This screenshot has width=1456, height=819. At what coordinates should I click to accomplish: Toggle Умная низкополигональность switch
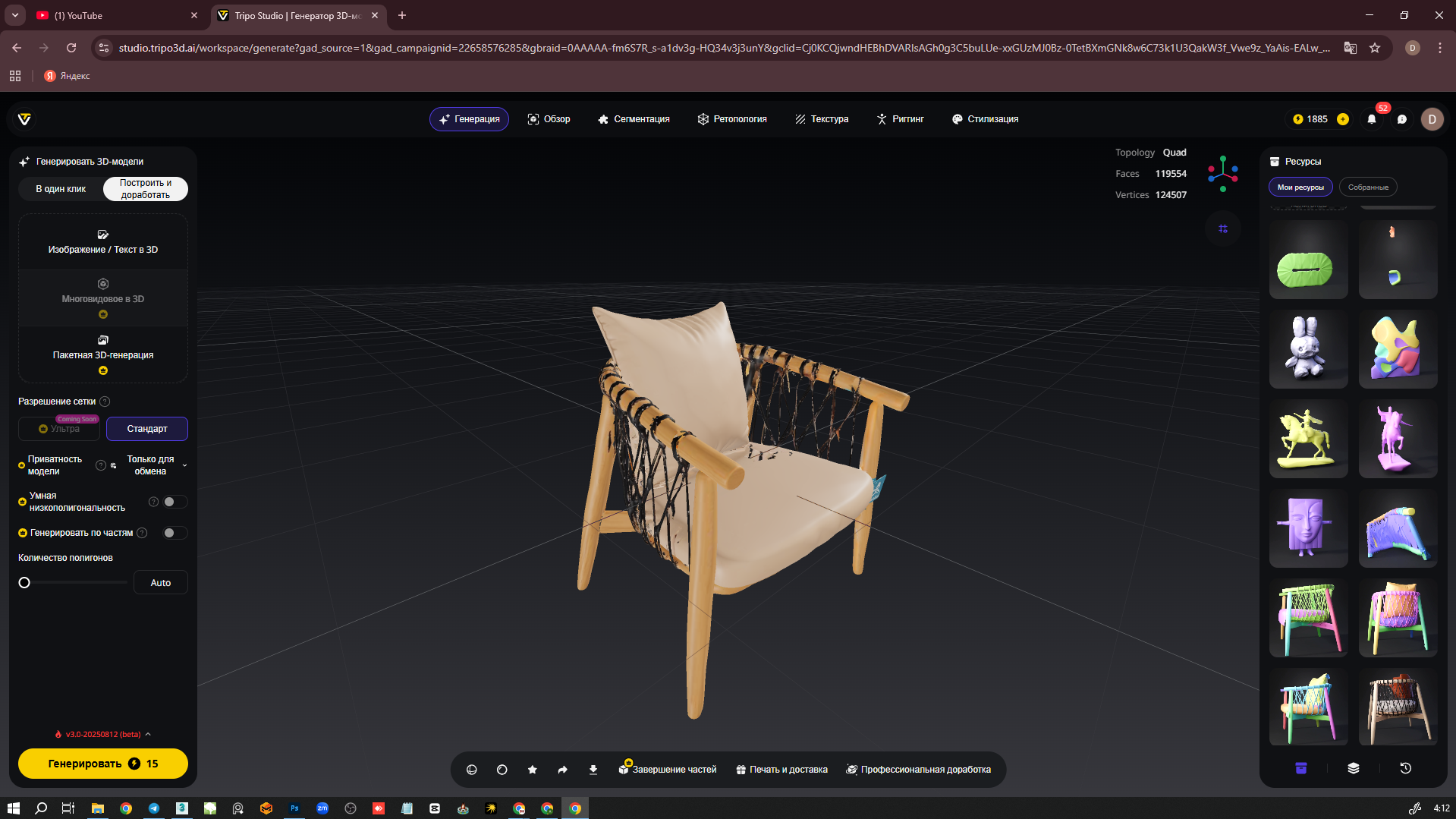click(175, 502)
